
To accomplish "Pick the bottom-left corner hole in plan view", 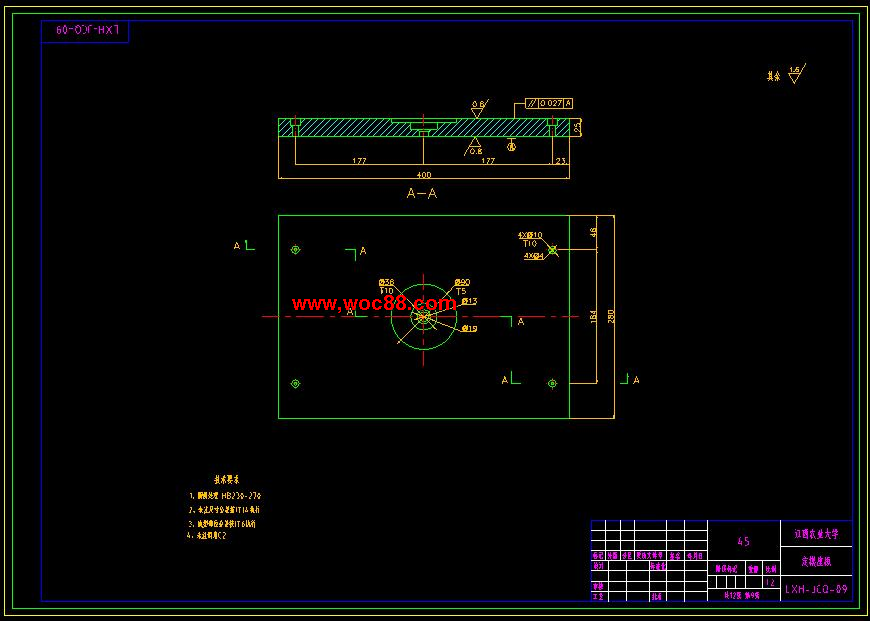I will coord(295,383).
